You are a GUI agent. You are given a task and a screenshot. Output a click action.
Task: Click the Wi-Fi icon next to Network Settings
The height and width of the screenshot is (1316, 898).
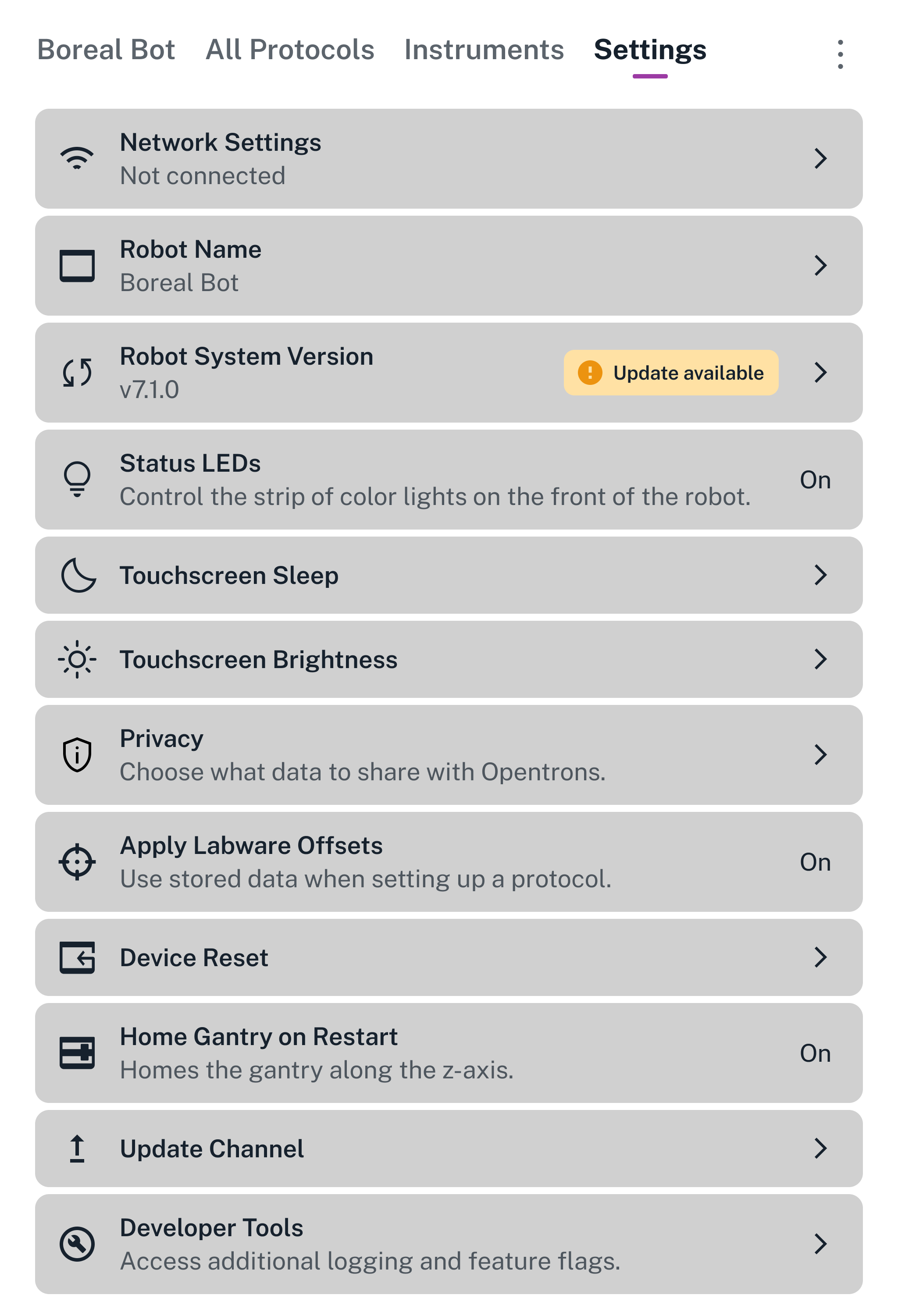pyautogui.click(x=76, y=158)
